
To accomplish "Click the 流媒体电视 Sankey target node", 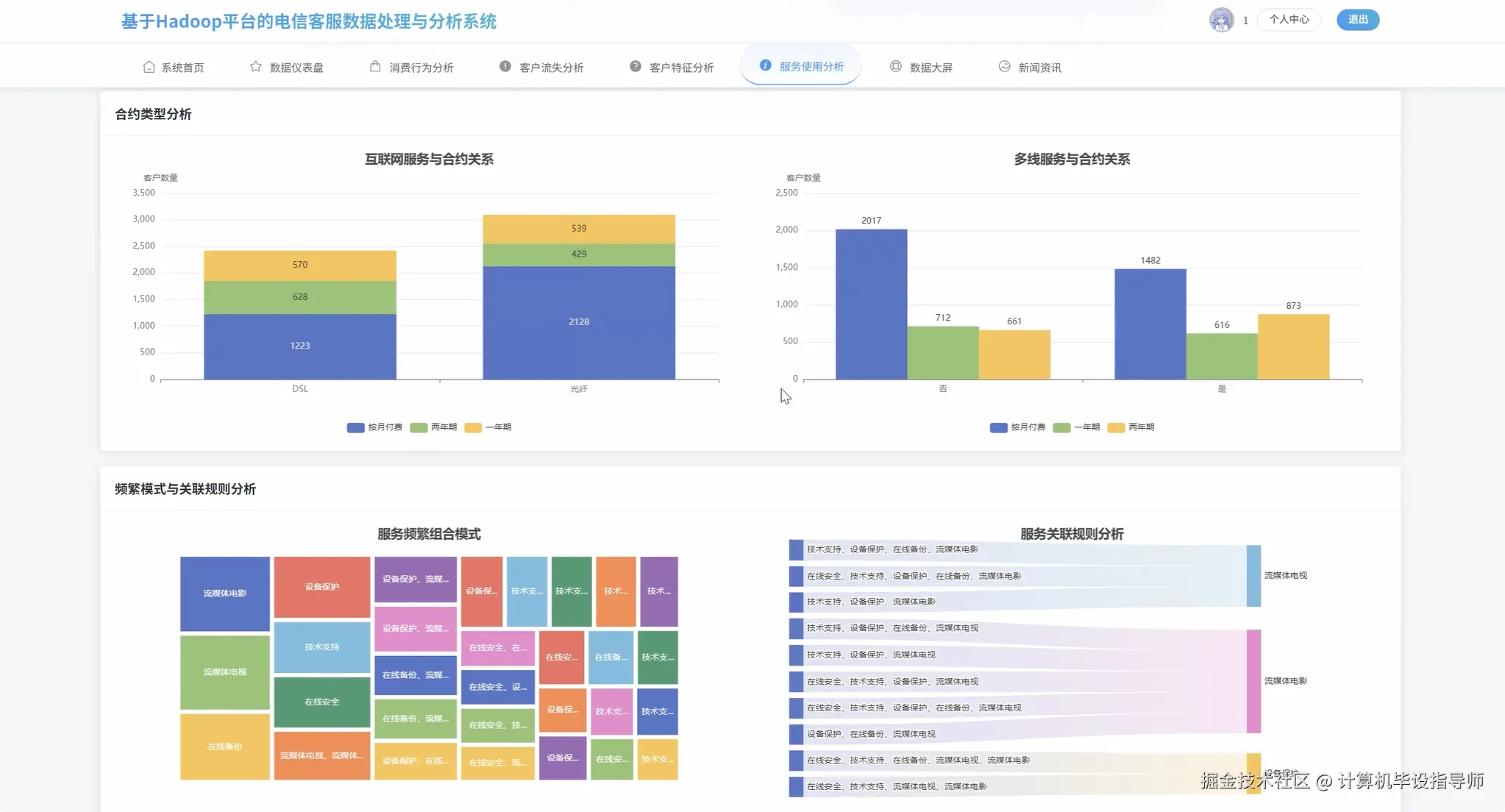I will click(x=1253, y=576).
